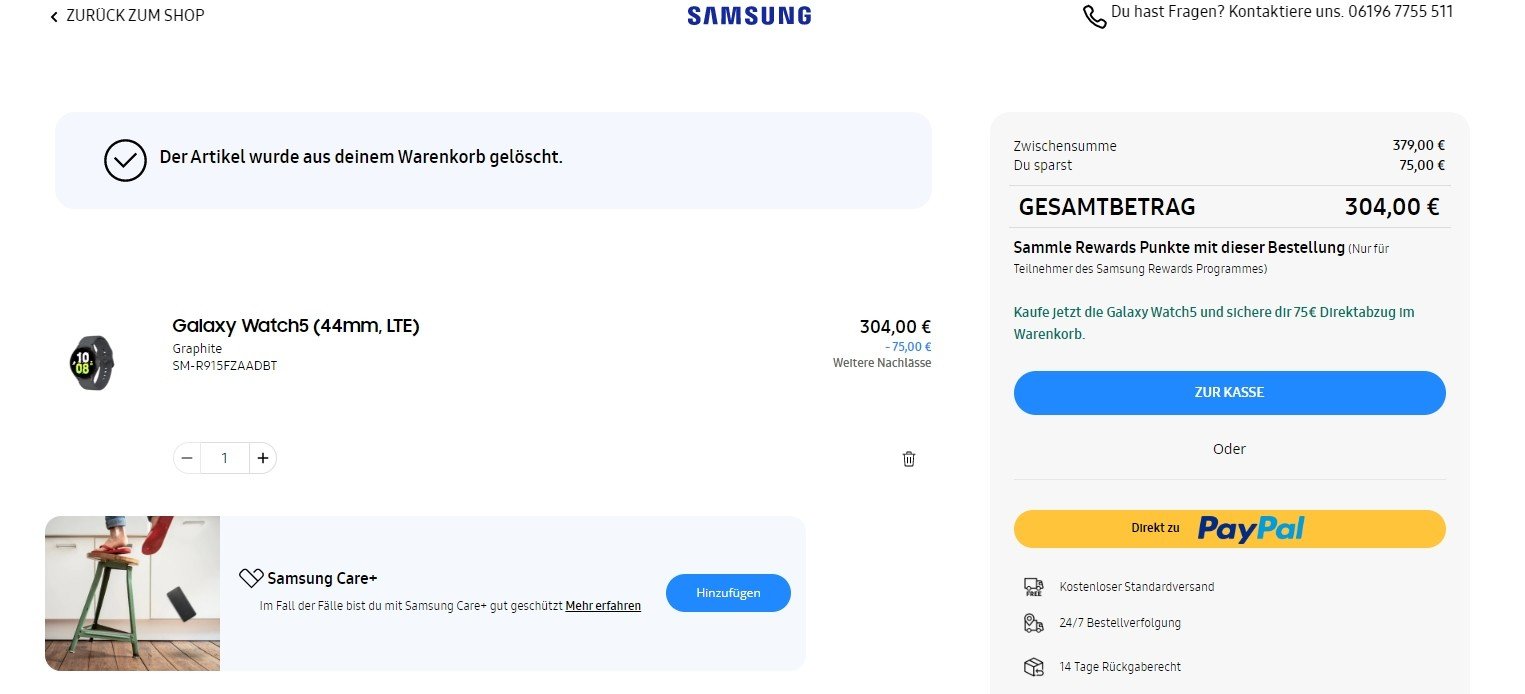Click the phone icon in the header
The image size is (1525, 694).
(x=1094, y=16)
